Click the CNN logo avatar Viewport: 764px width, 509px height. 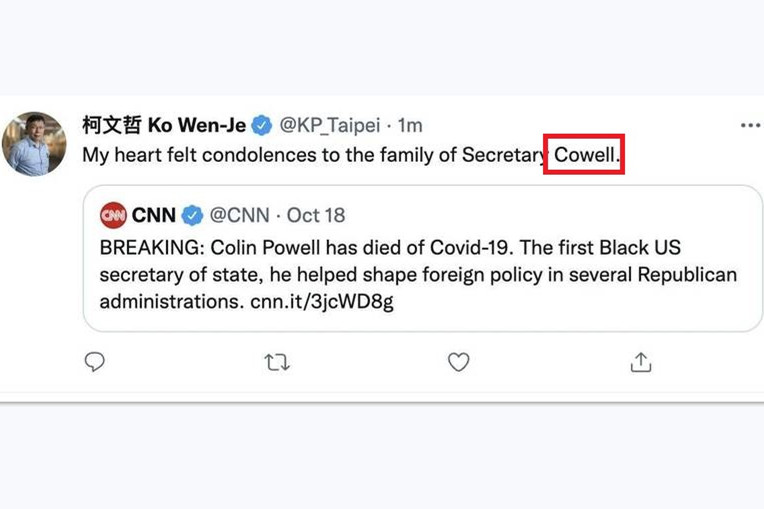pyautogui.click(x=113, y=215)
